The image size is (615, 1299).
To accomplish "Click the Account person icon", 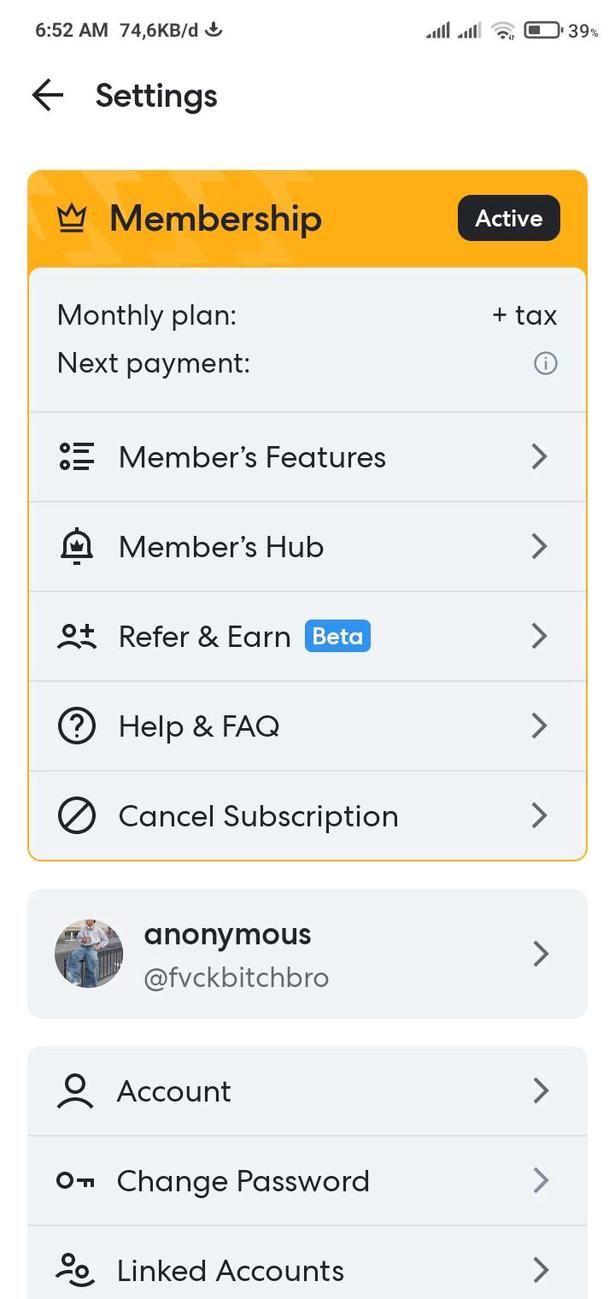I will tap(76, 1091).
